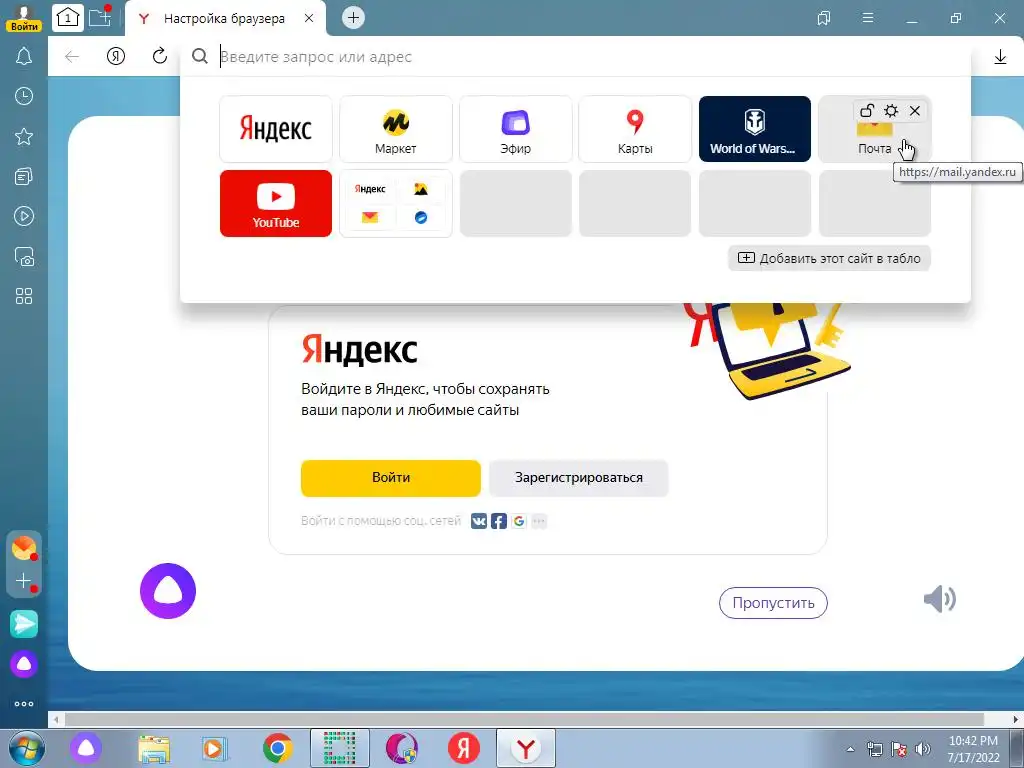Click the Yandex Я home button
The height and width of the screenshot is (768, 1024).
116,57
